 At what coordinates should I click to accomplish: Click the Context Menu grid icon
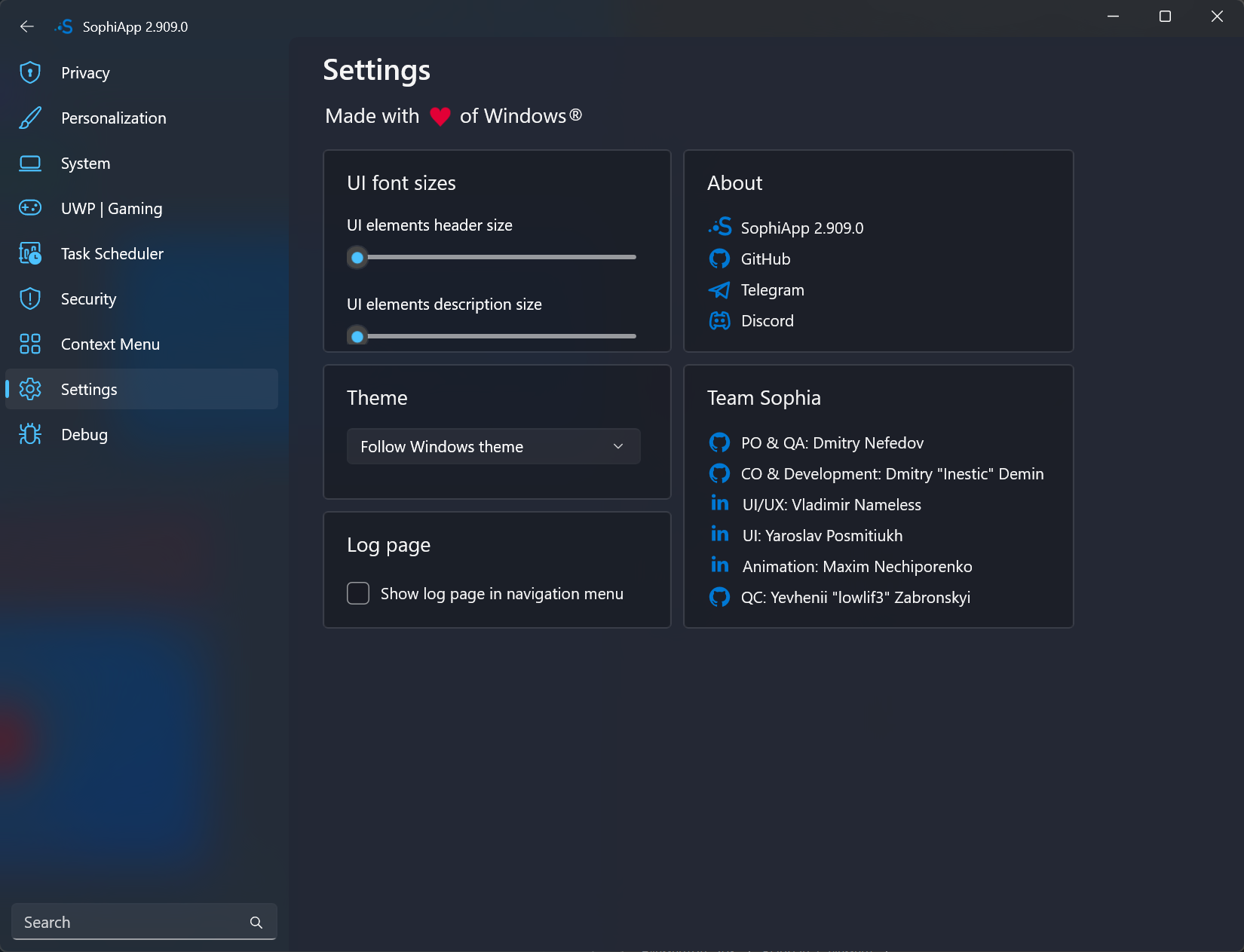(30, 344)
